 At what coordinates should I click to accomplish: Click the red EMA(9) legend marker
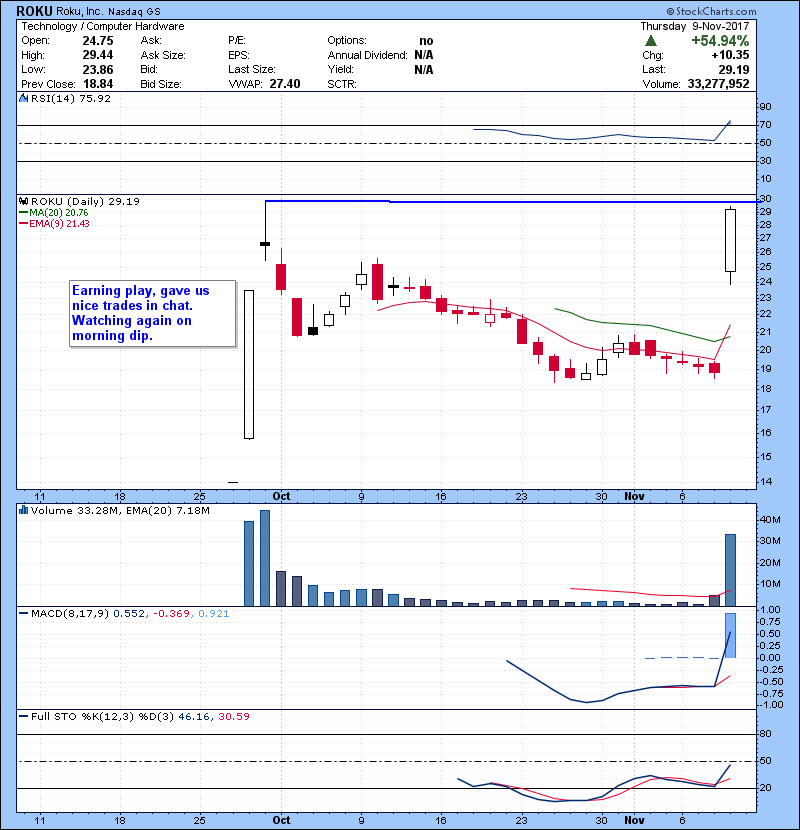coord(22,223)
